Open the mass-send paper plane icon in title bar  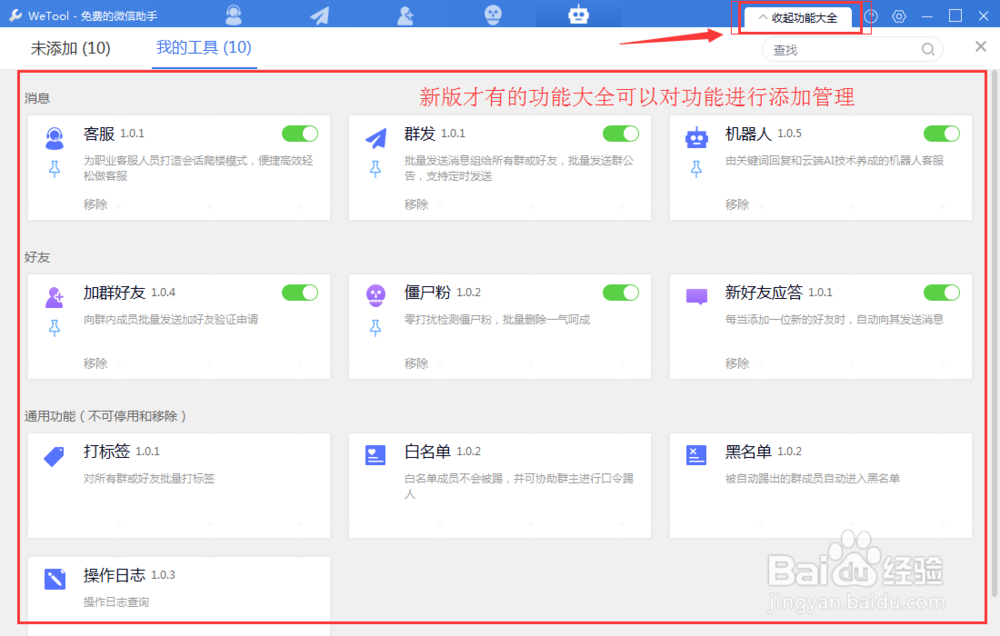coord(320,15)
